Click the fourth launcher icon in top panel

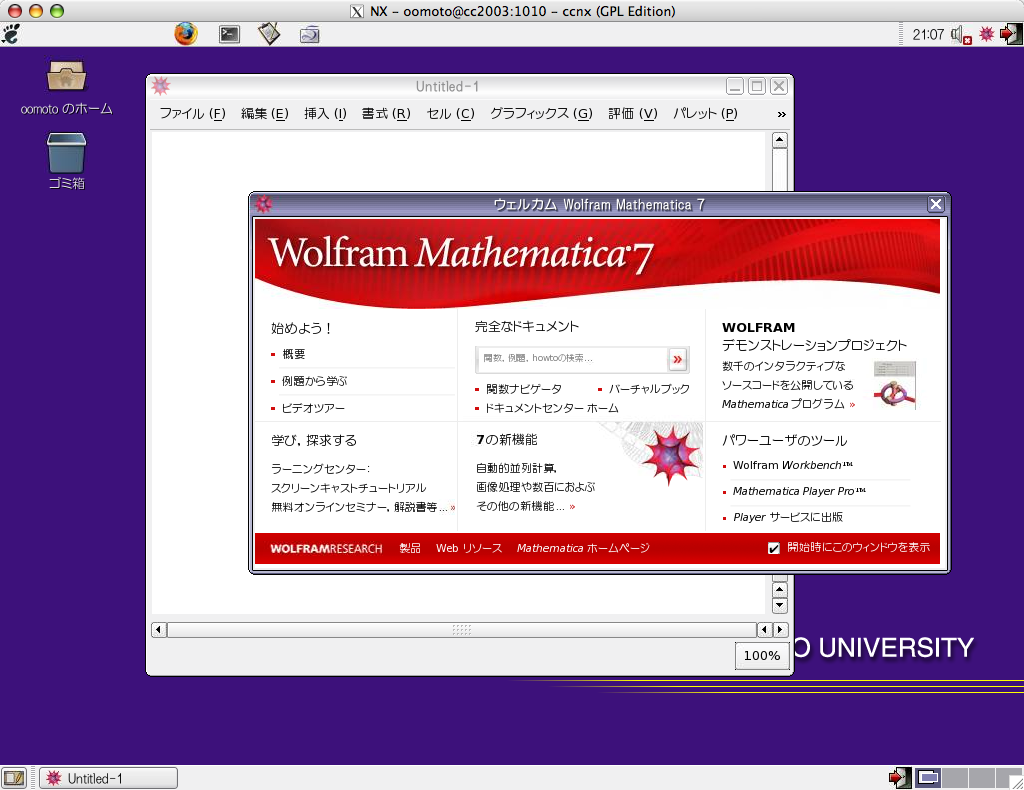(310, 34)
